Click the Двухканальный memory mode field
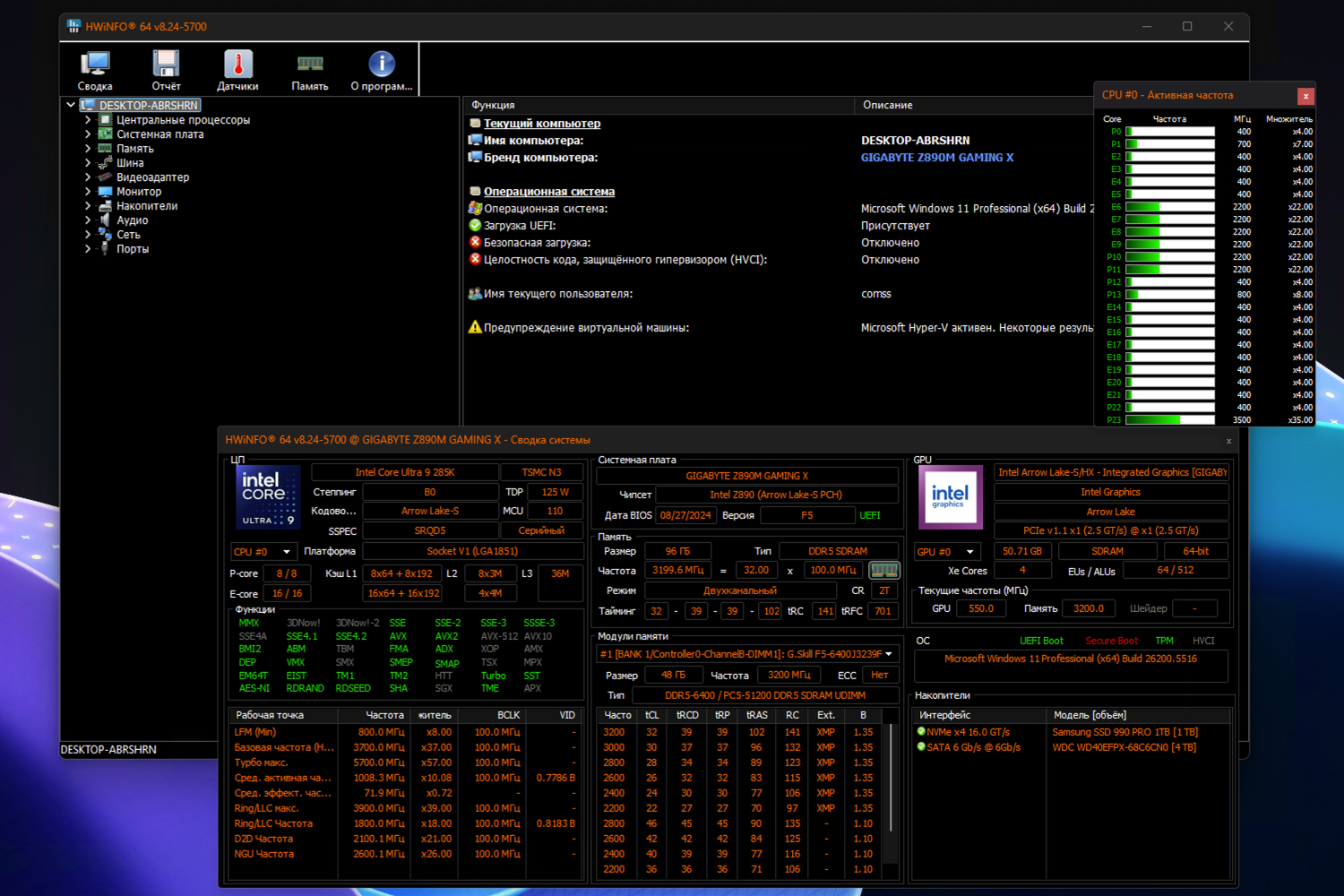 click(740, 591)
